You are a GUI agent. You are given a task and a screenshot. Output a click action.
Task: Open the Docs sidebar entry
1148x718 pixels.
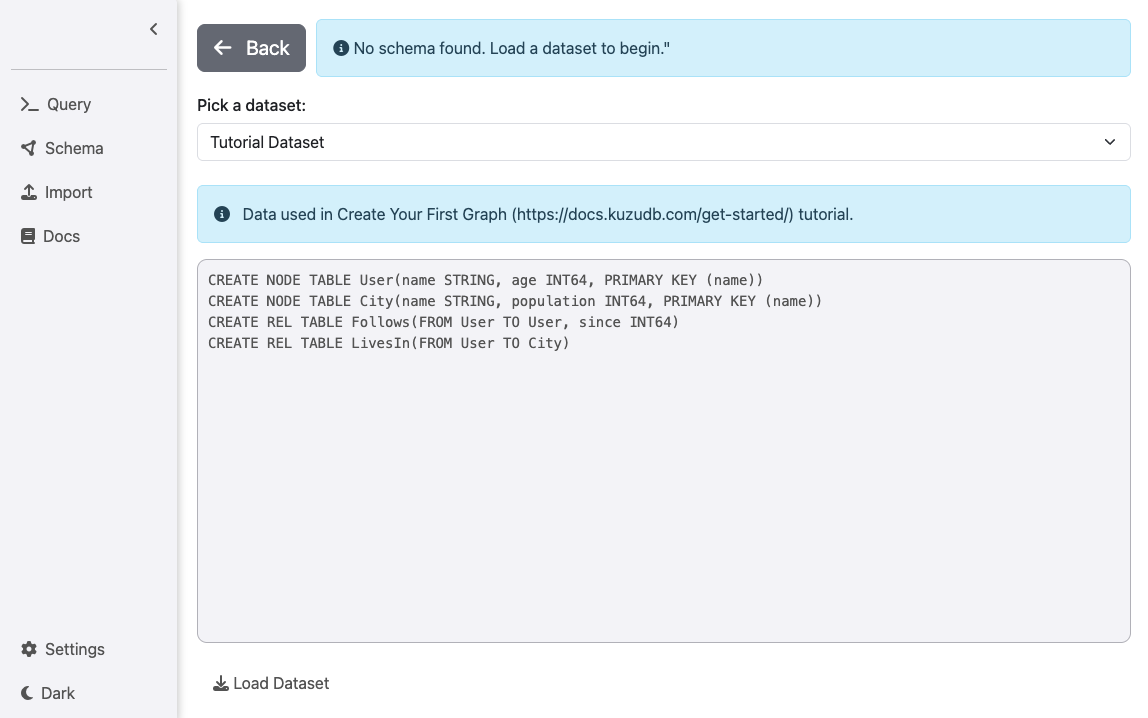pyautogui.click(x=61, y=237)
